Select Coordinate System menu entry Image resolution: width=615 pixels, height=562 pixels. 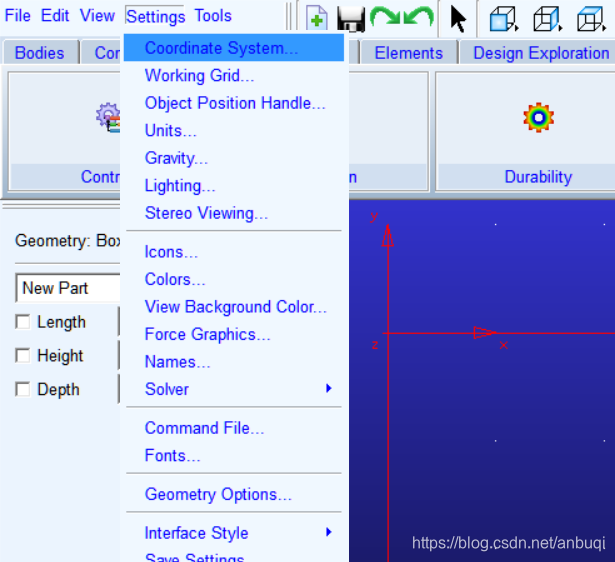click(234, 48)
